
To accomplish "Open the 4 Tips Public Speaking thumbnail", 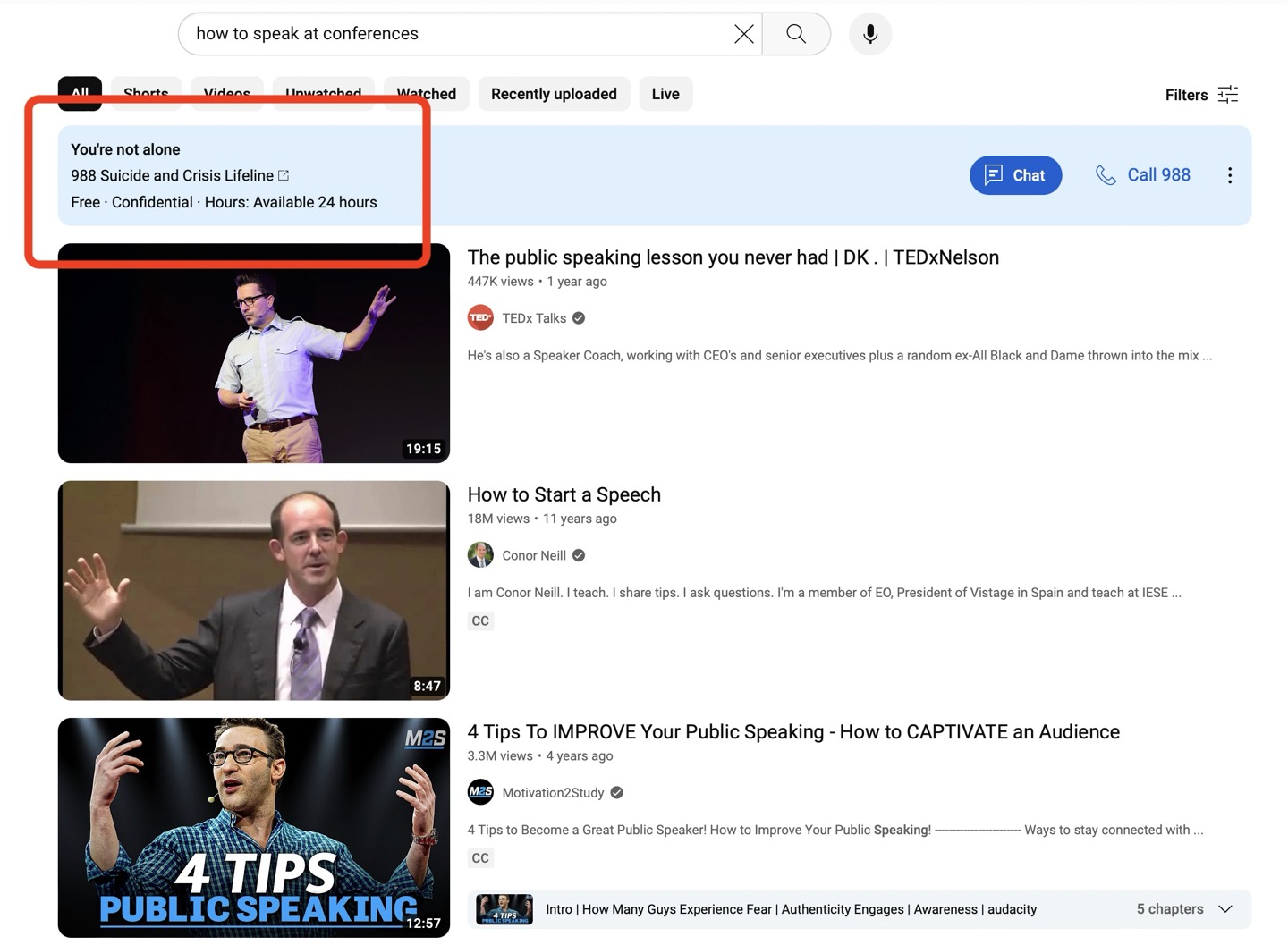I will click(x=254, y=827).
